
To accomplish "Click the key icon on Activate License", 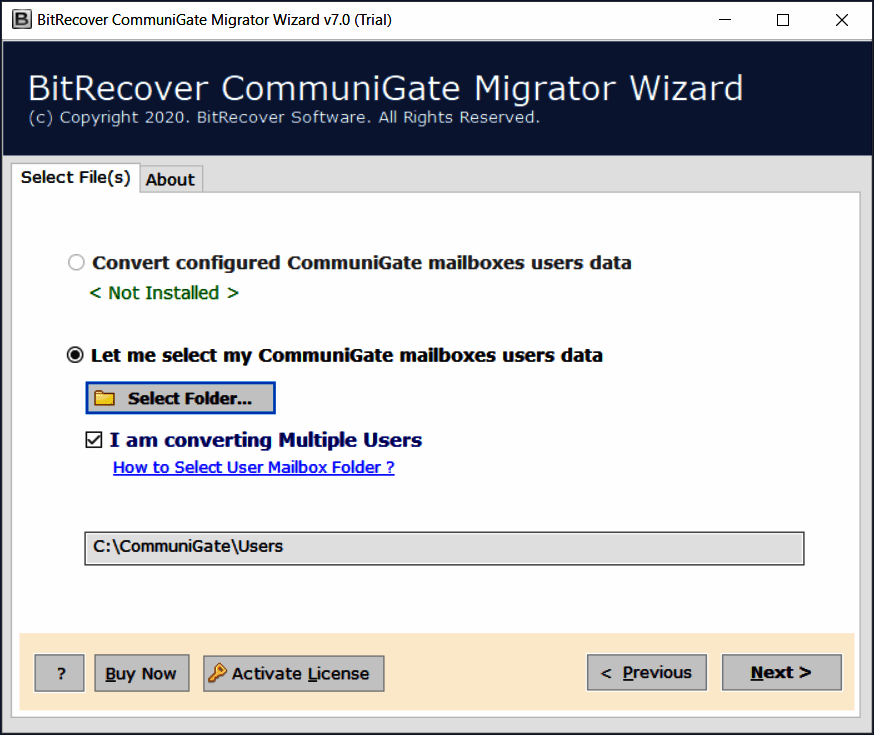I will pos(217,673).
